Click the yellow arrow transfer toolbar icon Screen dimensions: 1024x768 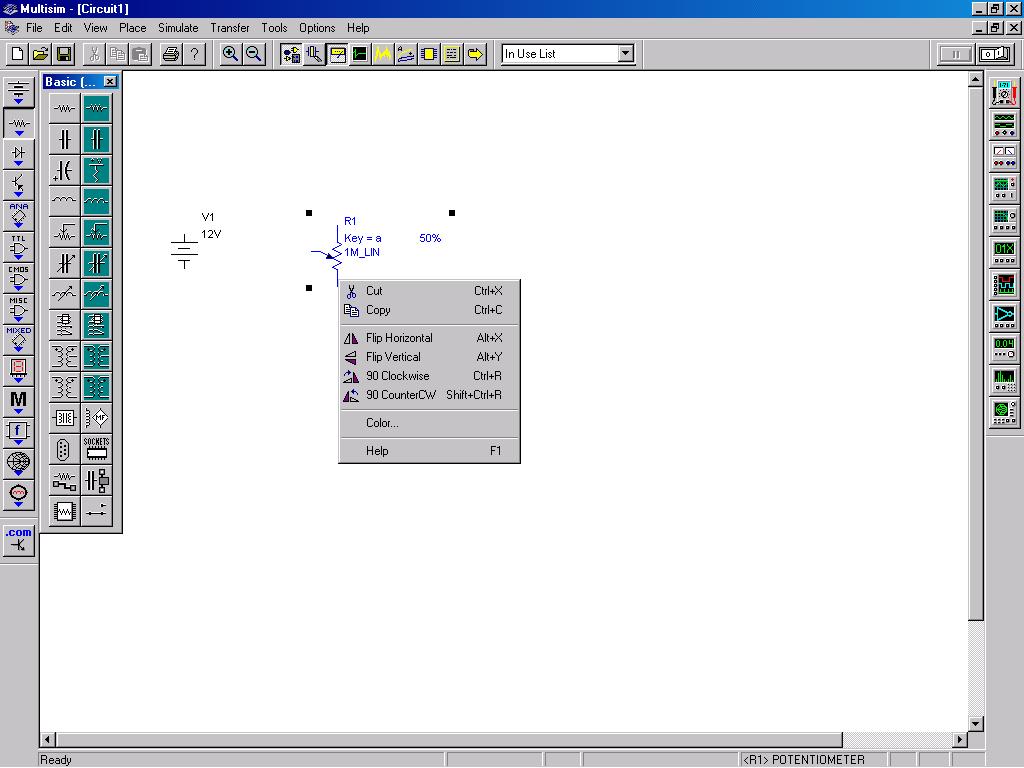(x=475, y=54)
